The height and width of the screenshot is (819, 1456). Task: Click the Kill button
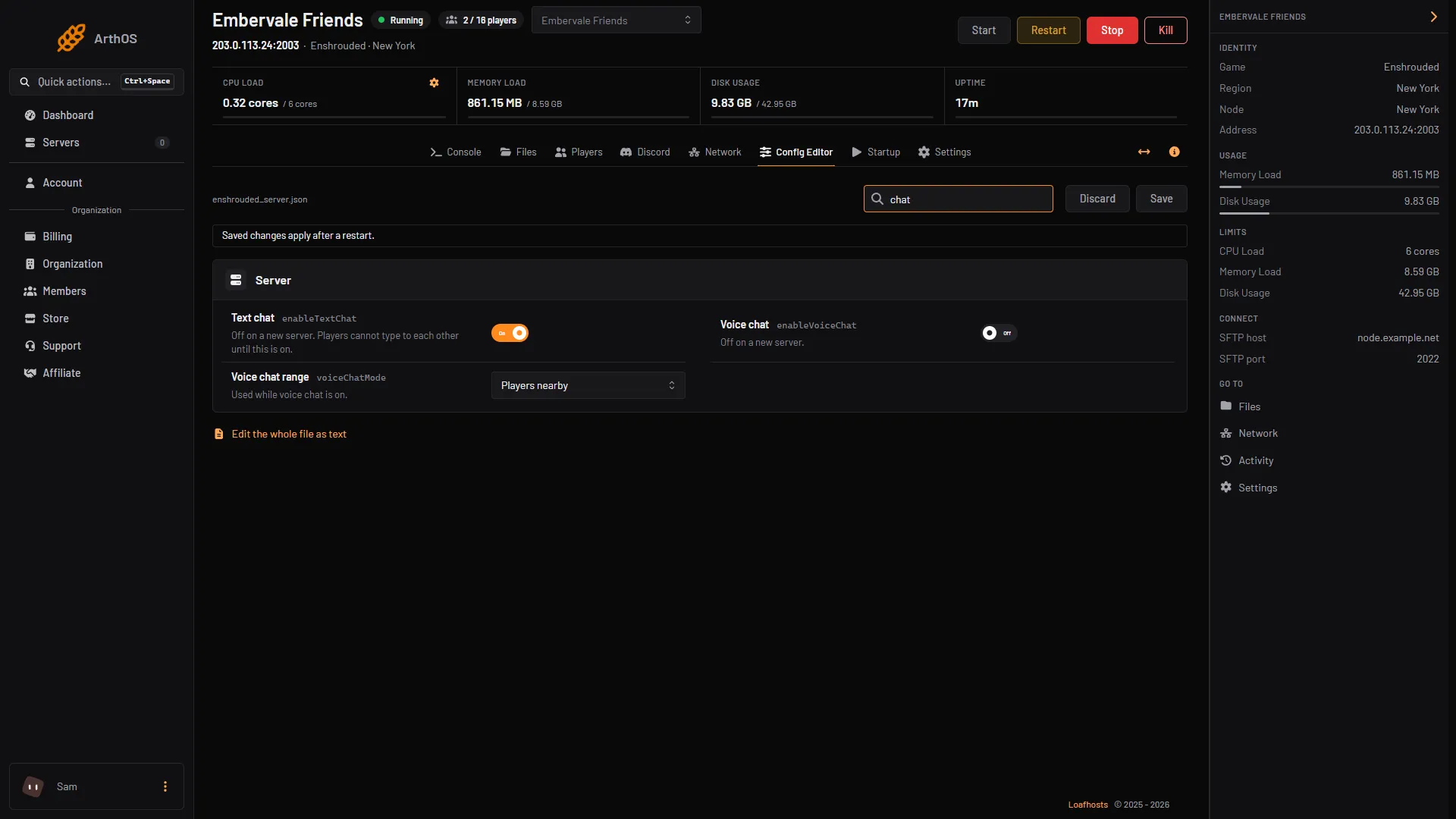(x=1166, y=30)
